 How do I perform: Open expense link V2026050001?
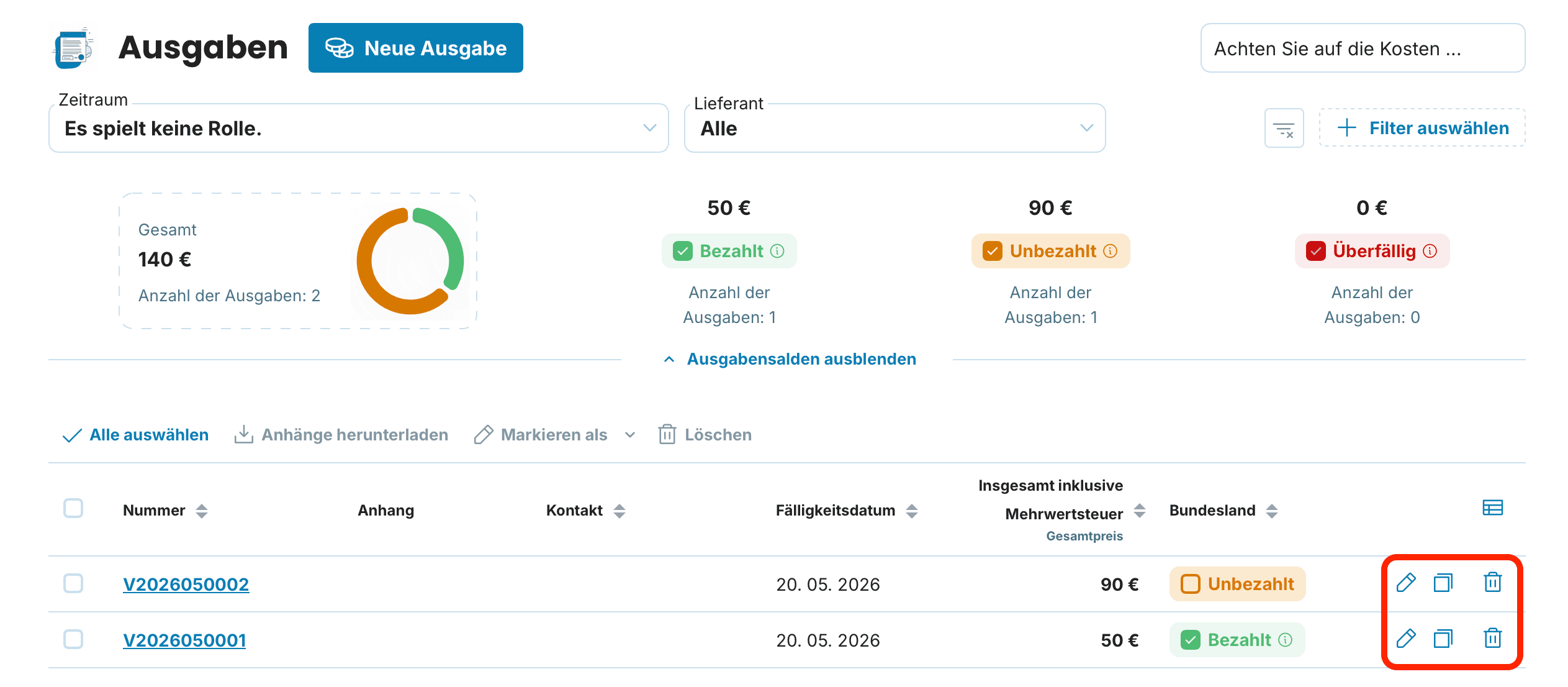(x=184, y=640)
